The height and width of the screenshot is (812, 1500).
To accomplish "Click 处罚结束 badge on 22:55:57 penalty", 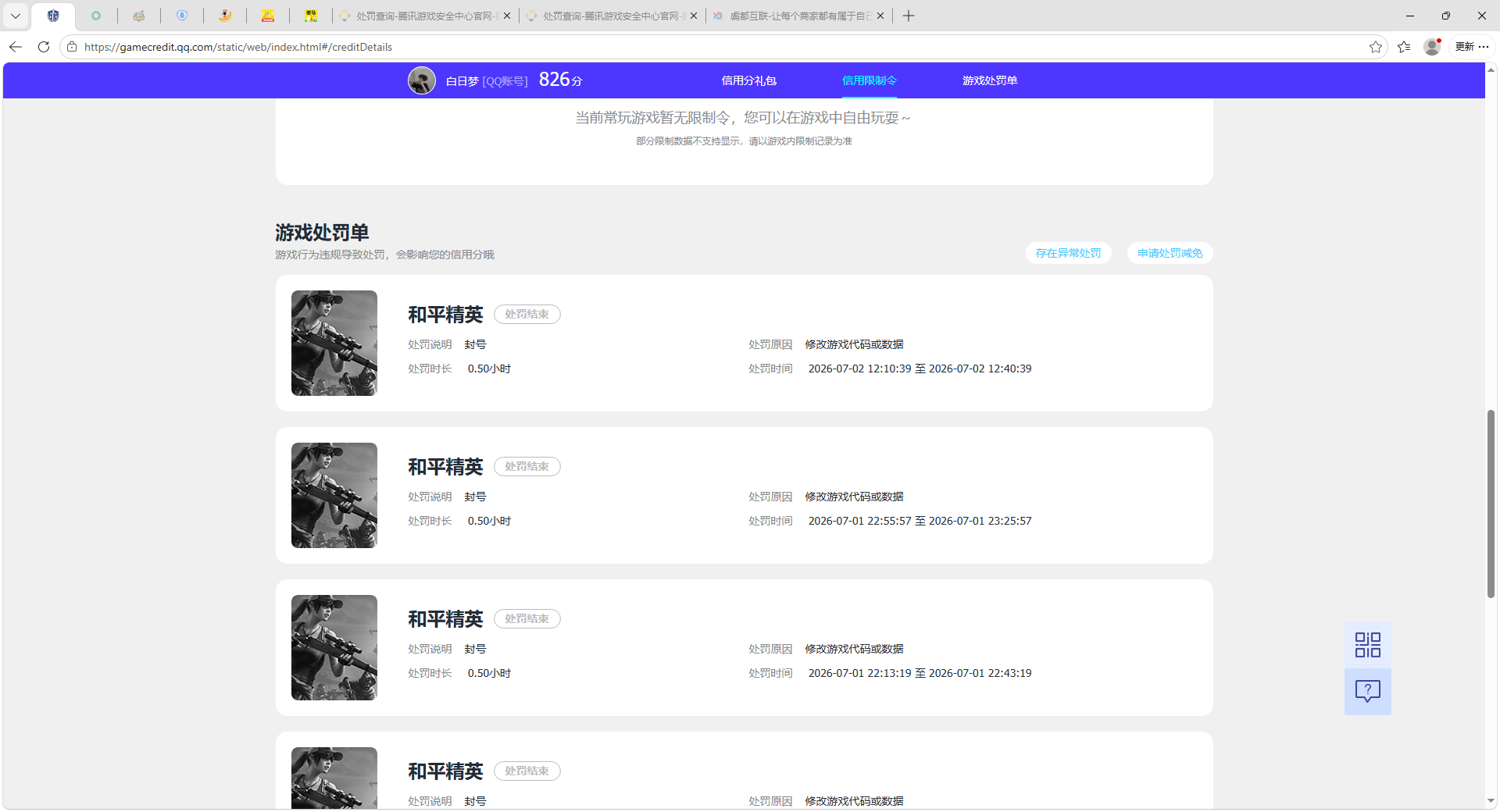I will pyautogui.click(x=527, y=466).
